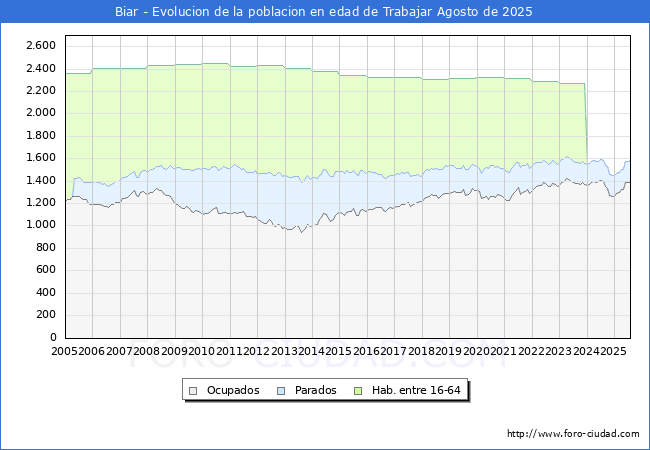The image size is (650, 450).
Task: Click the Hab. entre 16-64 legend swatch
Action: (x=358, y=391)
